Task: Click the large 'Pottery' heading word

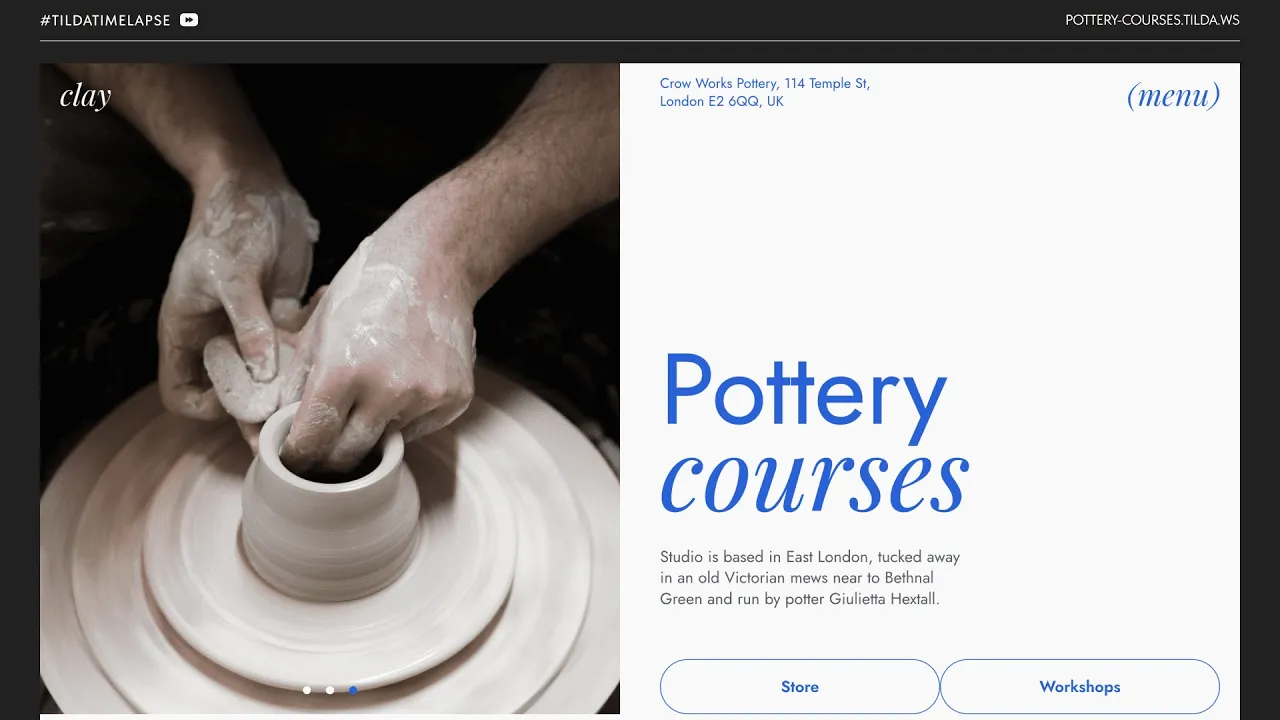Action: [805, 393]
